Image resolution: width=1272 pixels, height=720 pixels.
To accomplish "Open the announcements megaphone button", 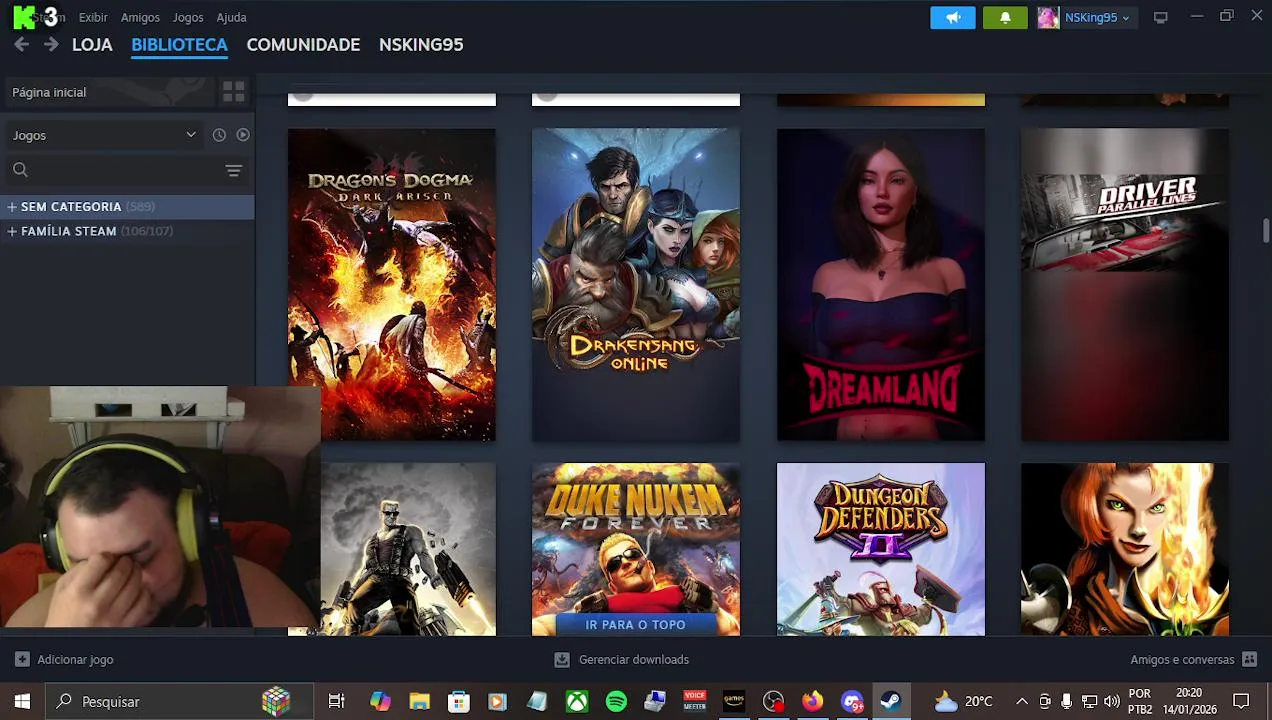I will (x=953, y=17).
